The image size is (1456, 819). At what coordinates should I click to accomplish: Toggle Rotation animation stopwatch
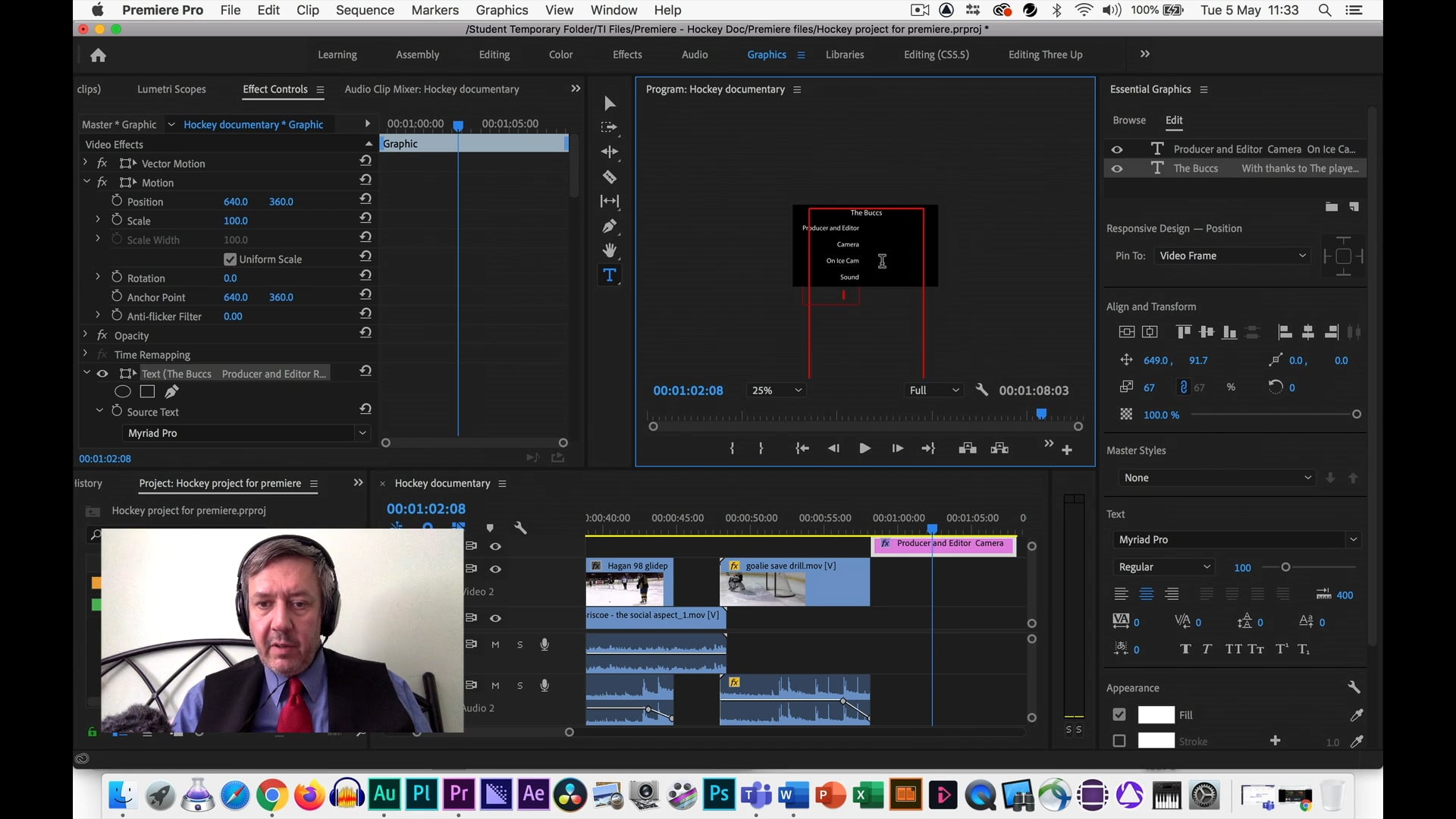[x=117, y=277]
